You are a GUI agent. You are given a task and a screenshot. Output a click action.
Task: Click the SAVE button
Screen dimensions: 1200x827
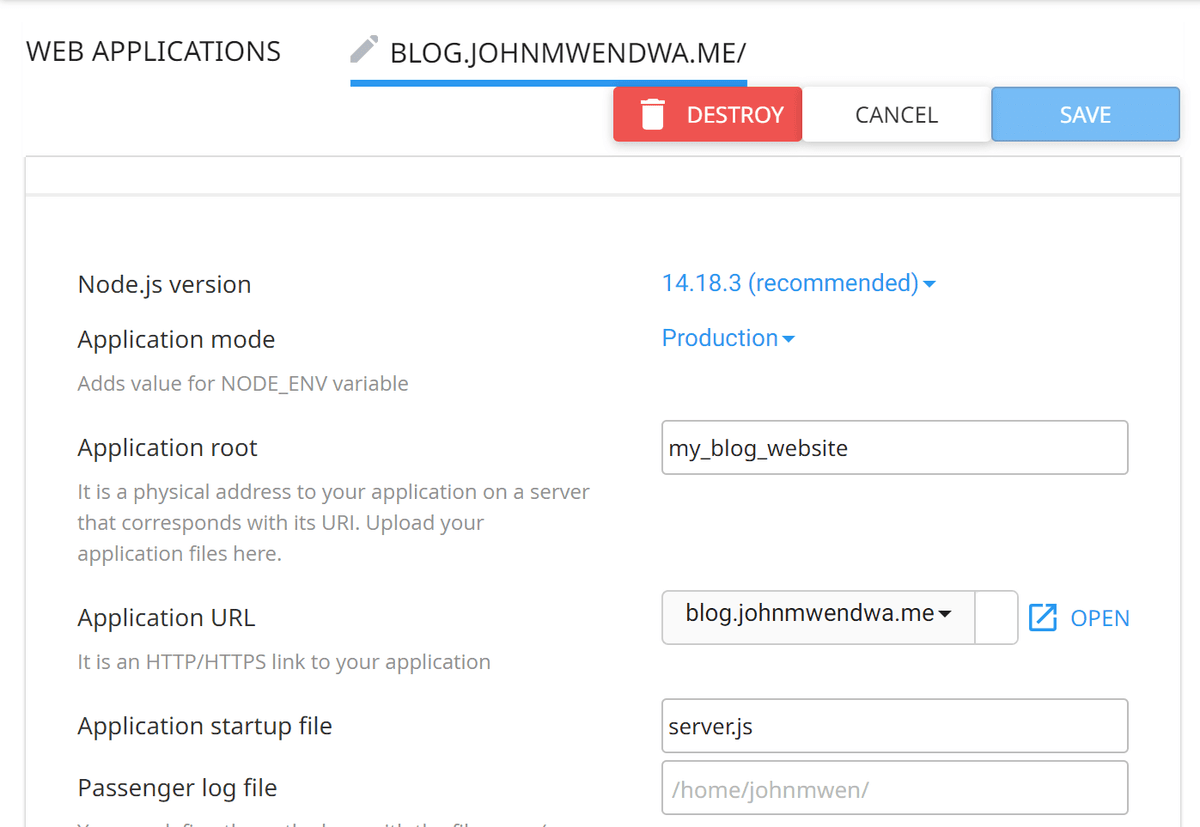tap(1085, 114)
